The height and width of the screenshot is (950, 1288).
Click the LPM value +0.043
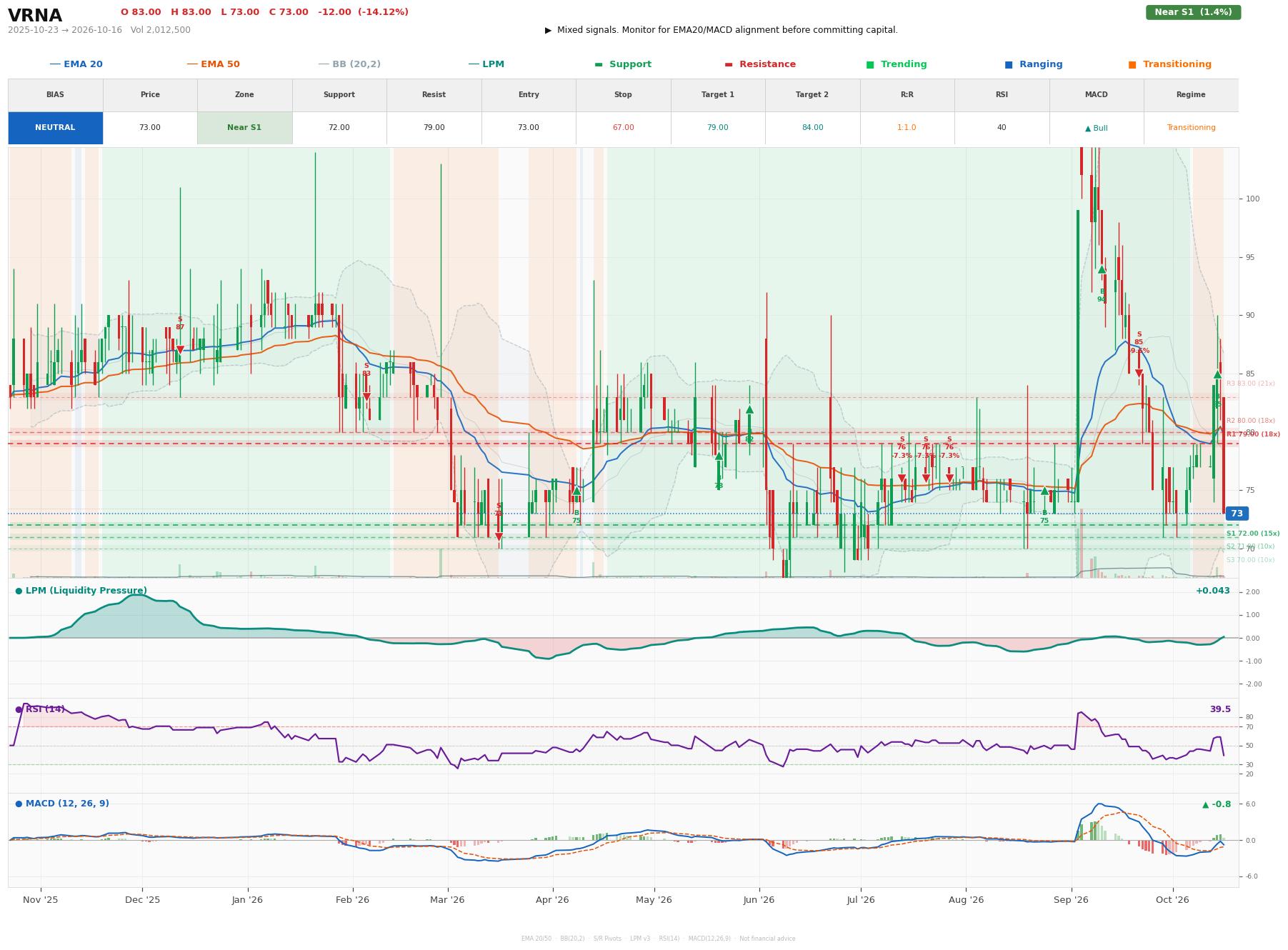(1213, 591)
